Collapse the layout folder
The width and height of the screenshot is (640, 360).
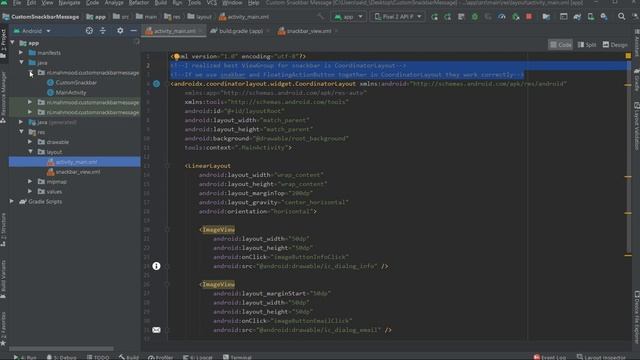(30, 151)
